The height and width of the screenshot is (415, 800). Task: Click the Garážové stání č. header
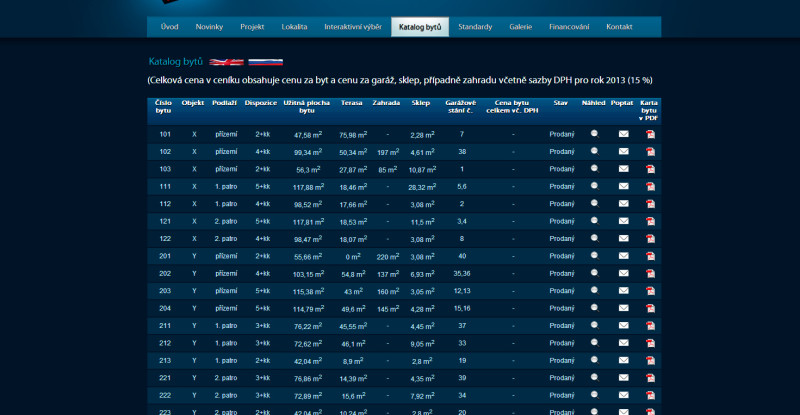click(462, 106)
